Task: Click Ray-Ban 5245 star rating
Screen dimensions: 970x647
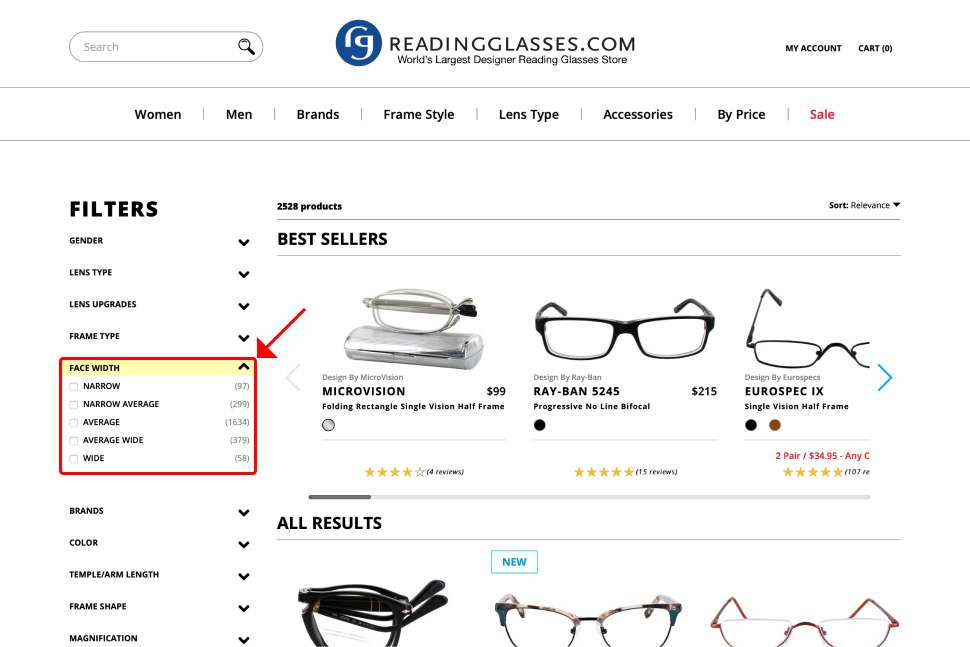Action: tap(604, 472)
